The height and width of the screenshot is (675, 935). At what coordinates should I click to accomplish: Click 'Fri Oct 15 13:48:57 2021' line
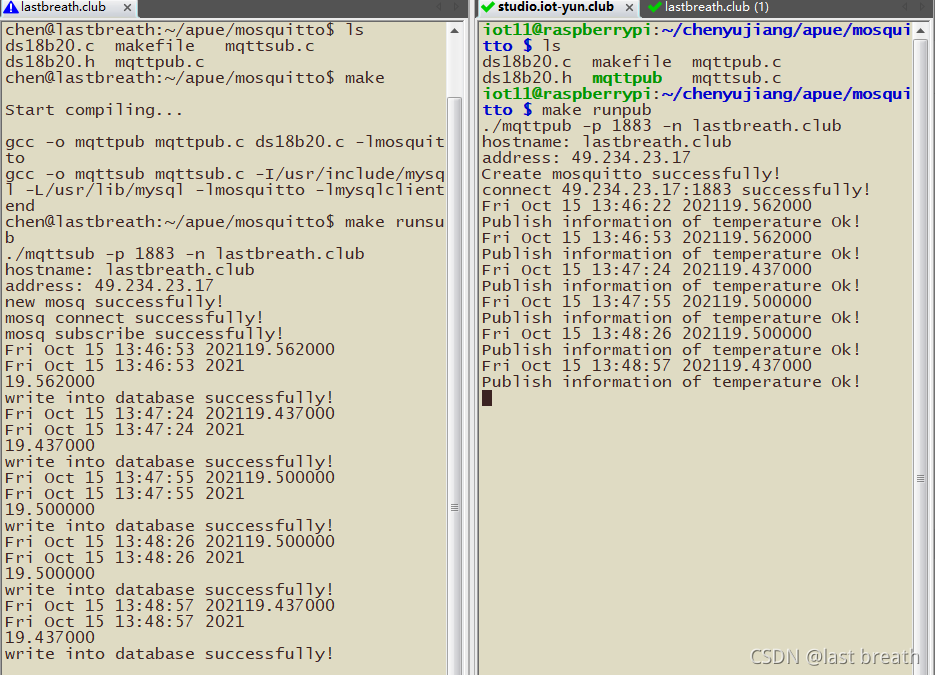[x=125, y=622]
